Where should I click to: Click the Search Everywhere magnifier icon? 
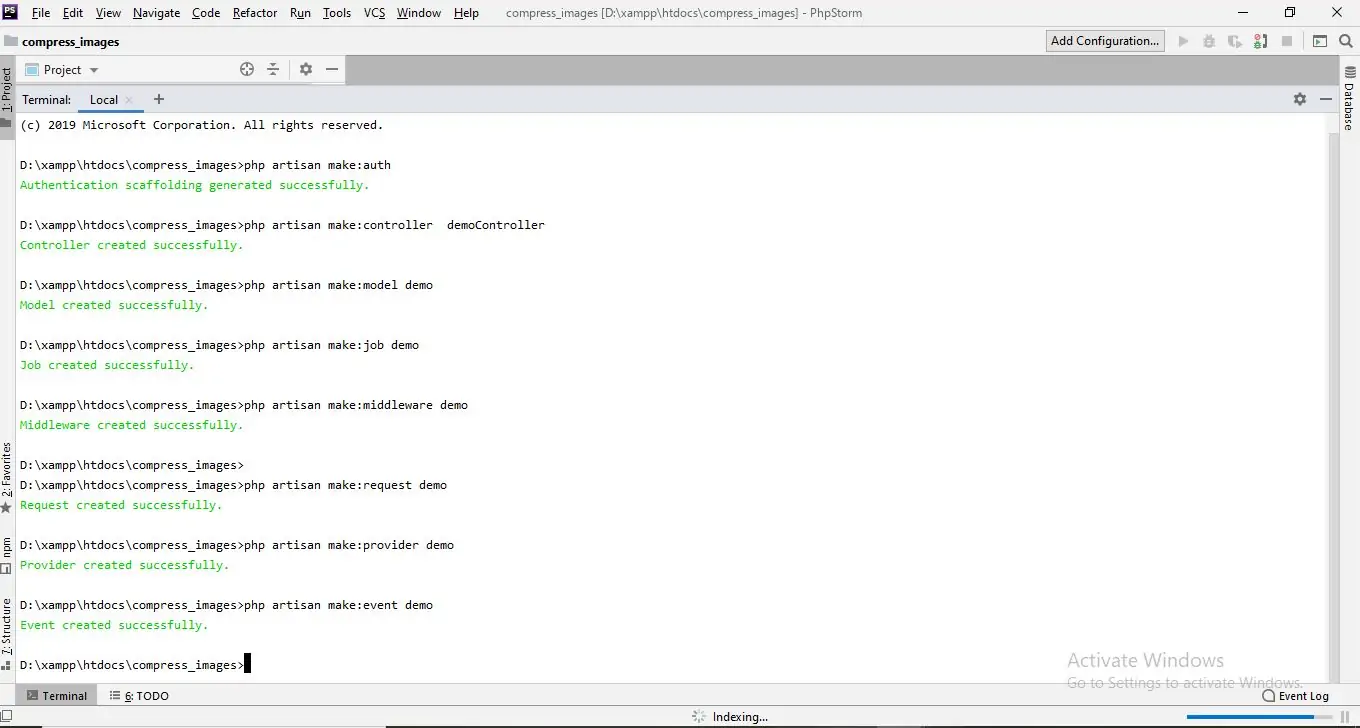tap(1346, 41)
